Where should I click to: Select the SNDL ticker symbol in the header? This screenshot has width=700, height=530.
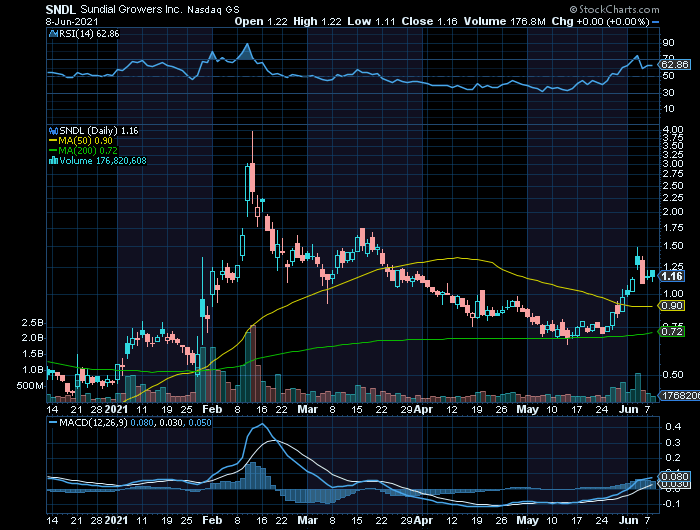tap(61, 9)
